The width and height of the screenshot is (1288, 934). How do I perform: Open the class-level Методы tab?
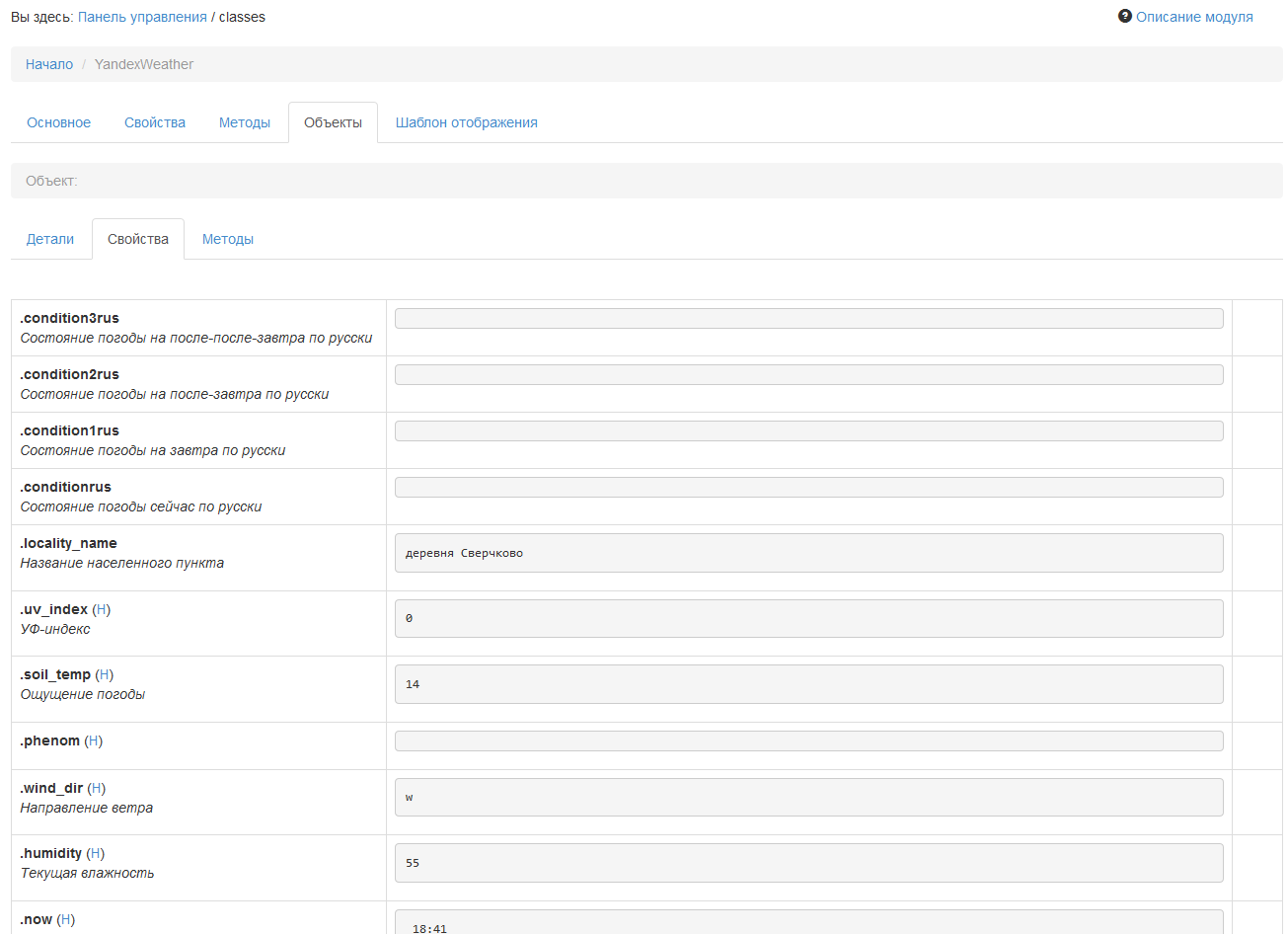(245, 122)
